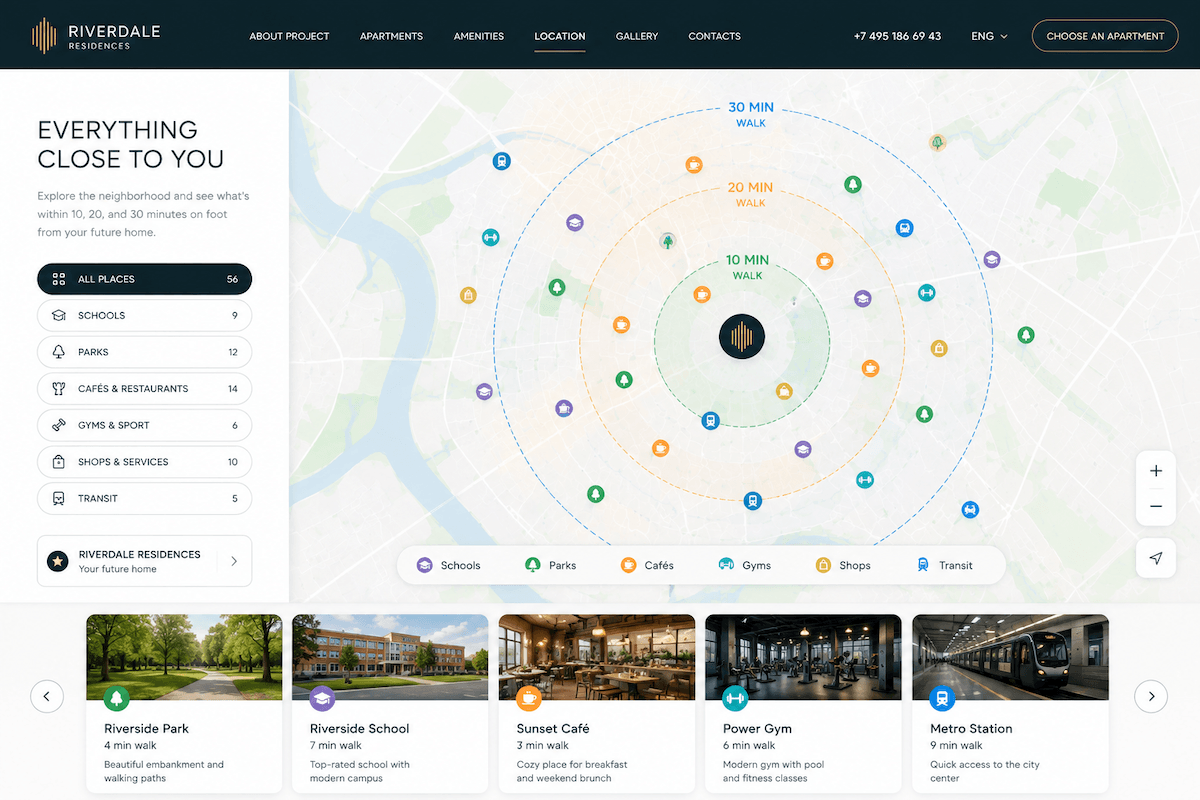The width and height of the screenshot is (1200, 800).
Task: Click the transit marker near map bottom right
Action: [x=969, y=510]
